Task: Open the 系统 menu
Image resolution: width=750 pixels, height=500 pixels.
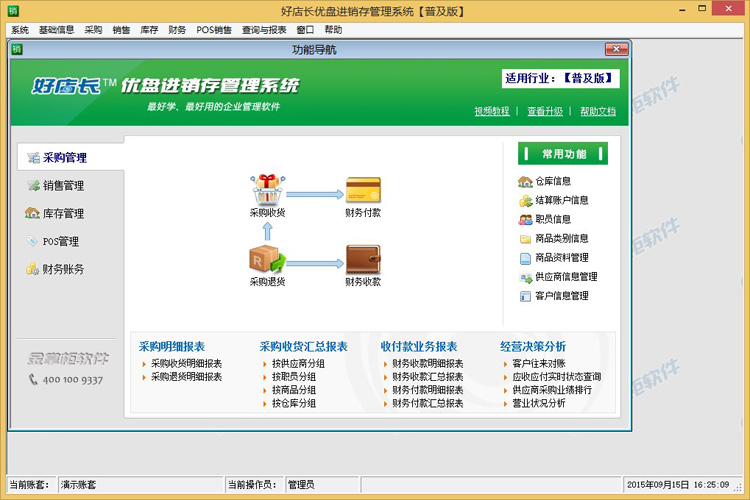Action: 20,30
